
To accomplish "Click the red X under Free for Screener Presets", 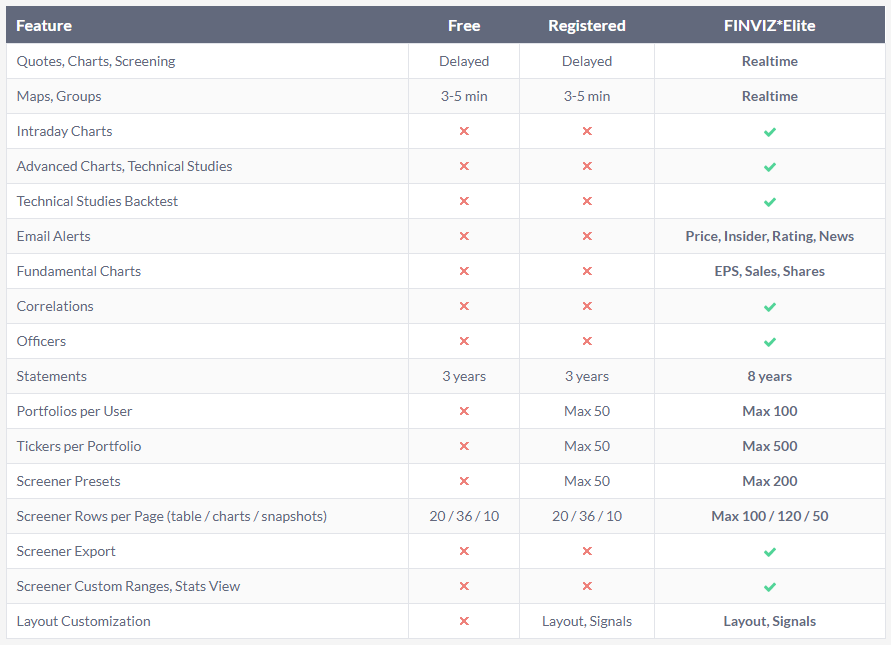I will point(464,481).
